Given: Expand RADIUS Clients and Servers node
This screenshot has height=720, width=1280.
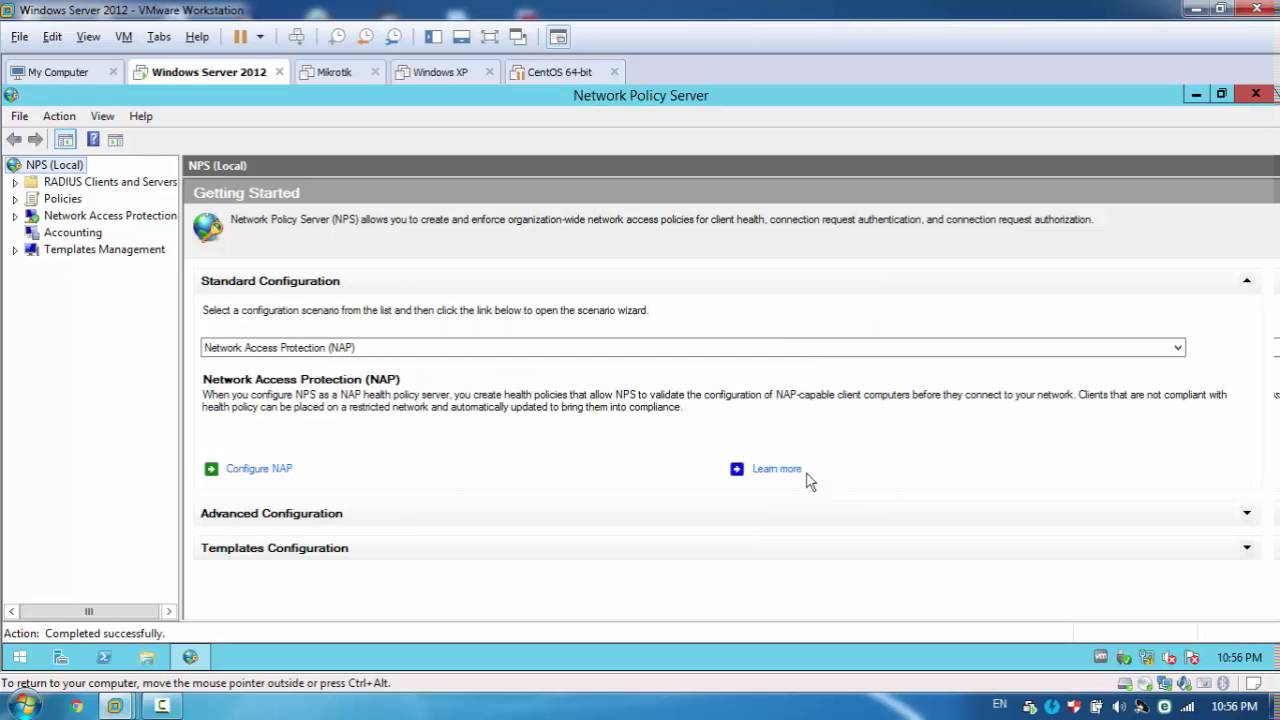Looking at the screenshot, I should click(15, 183).
